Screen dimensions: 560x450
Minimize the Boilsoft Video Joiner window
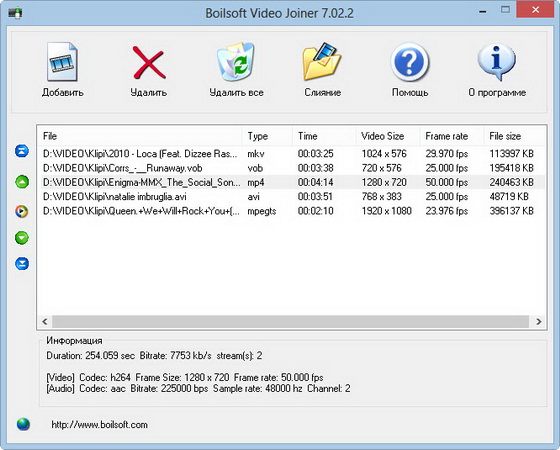(x=482, y=11)
